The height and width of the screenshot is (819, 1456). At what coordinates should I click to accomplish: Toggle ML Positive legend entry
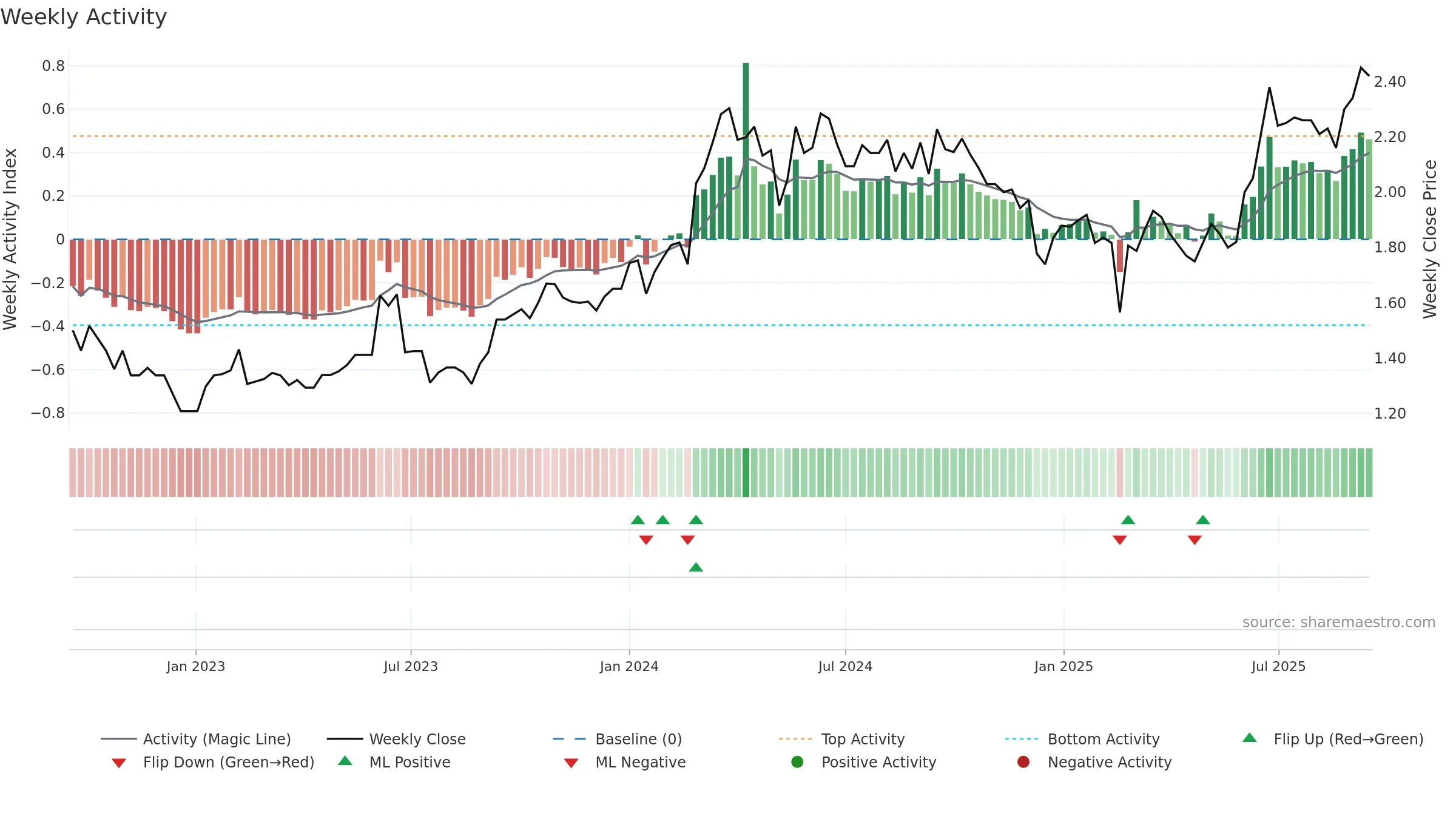394,762
